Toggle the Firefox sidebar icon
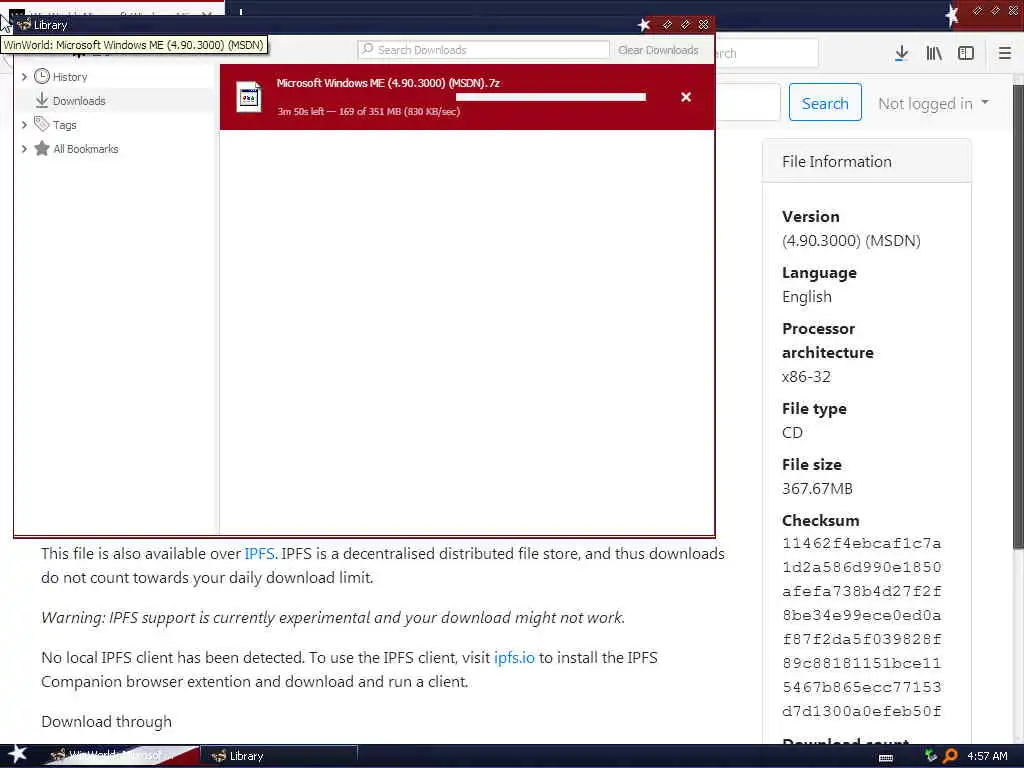The height and width of the screenshot is (768, 1024). coord(966,53)
